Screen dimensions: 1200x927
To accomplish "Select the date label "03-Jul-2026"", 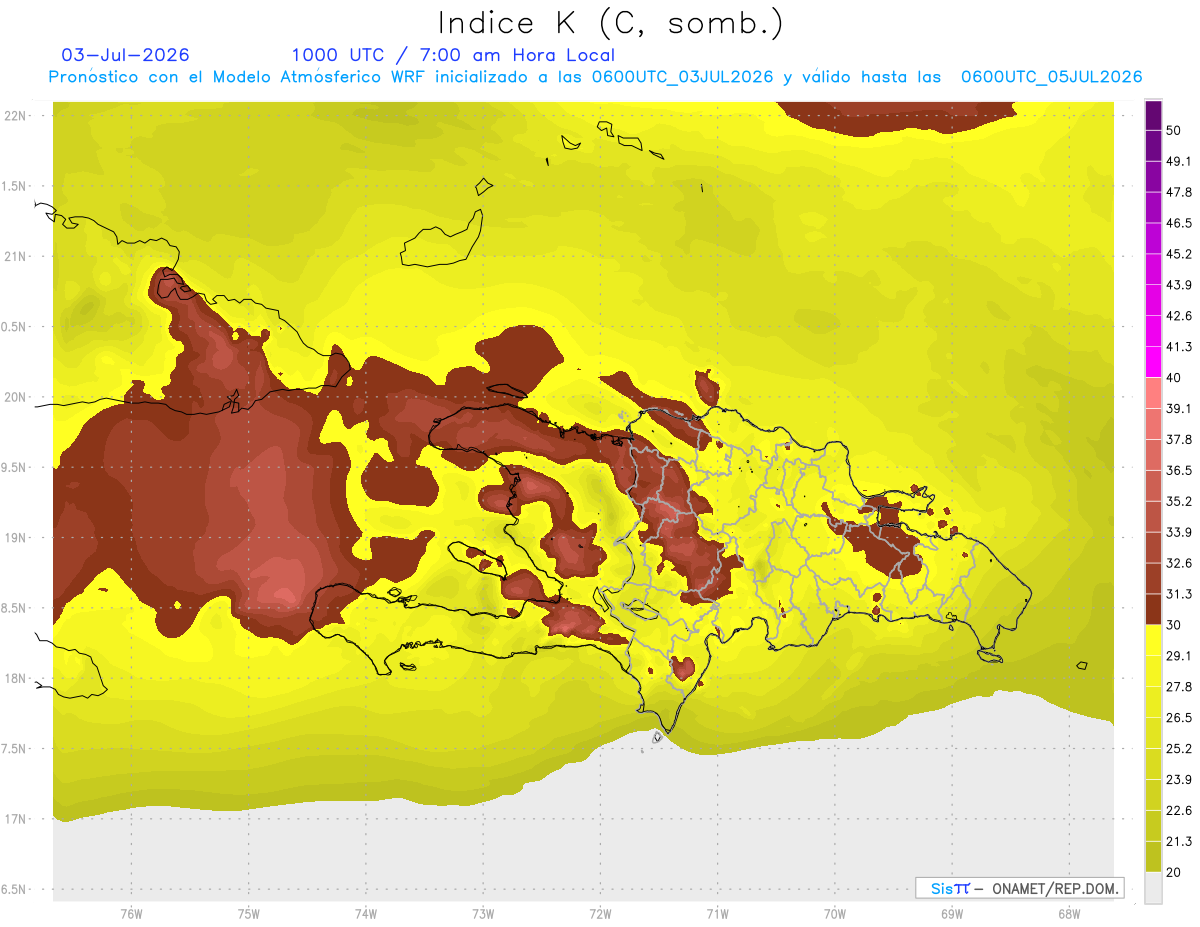I will (125, 55).
